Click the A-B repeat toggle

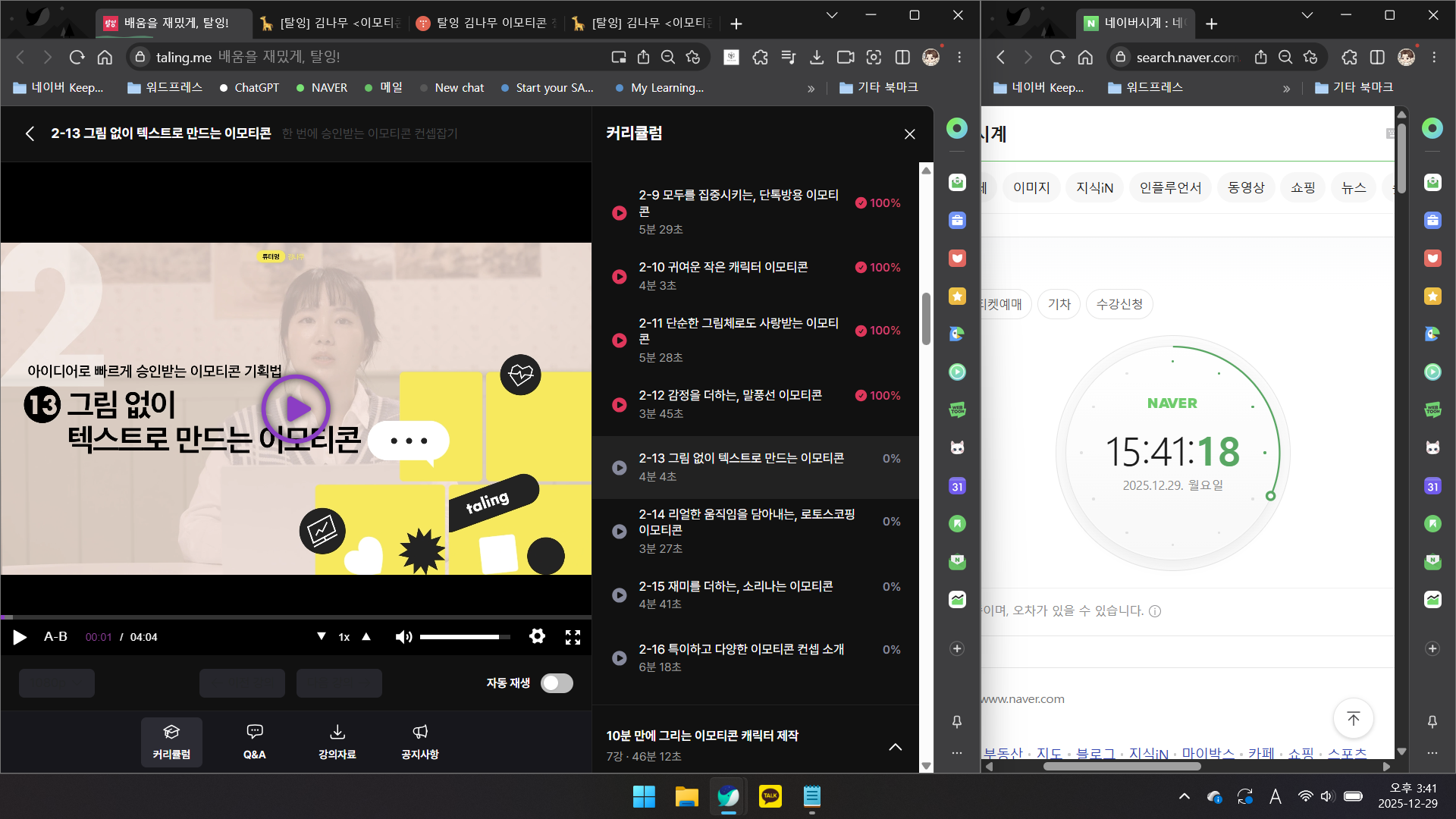click(55, 637)
